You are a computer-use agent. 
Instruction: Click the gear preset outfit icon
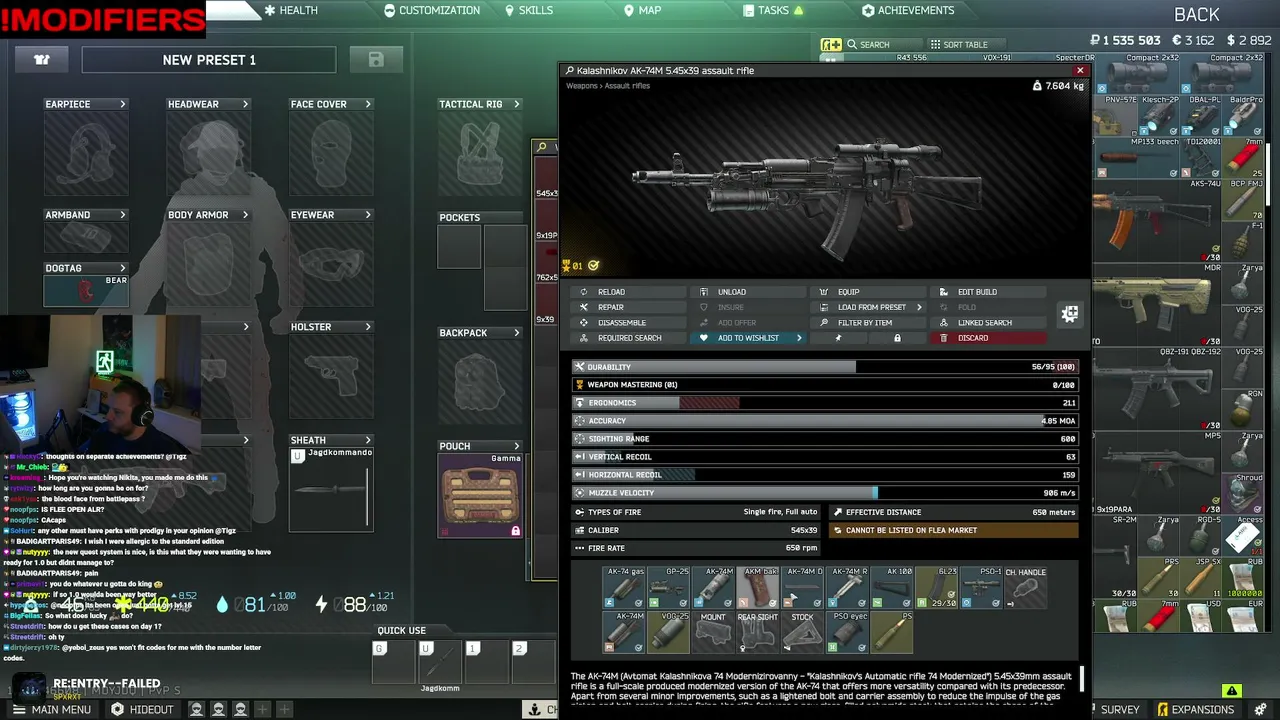point(42,60)
